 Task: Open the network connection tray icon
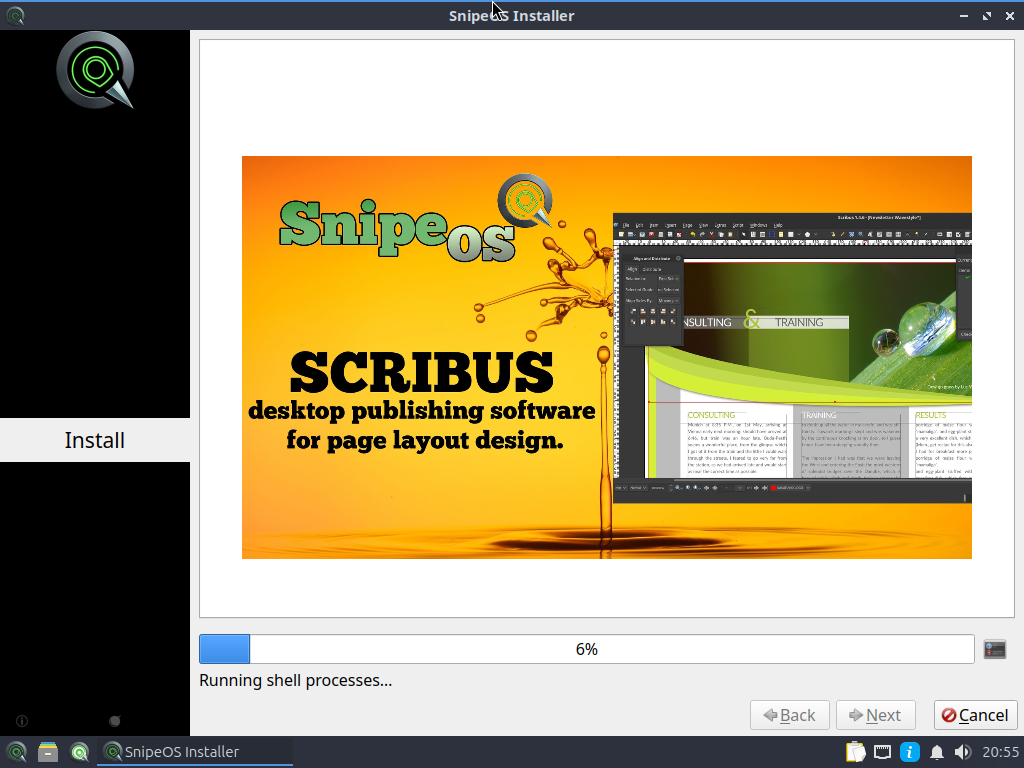882,752
